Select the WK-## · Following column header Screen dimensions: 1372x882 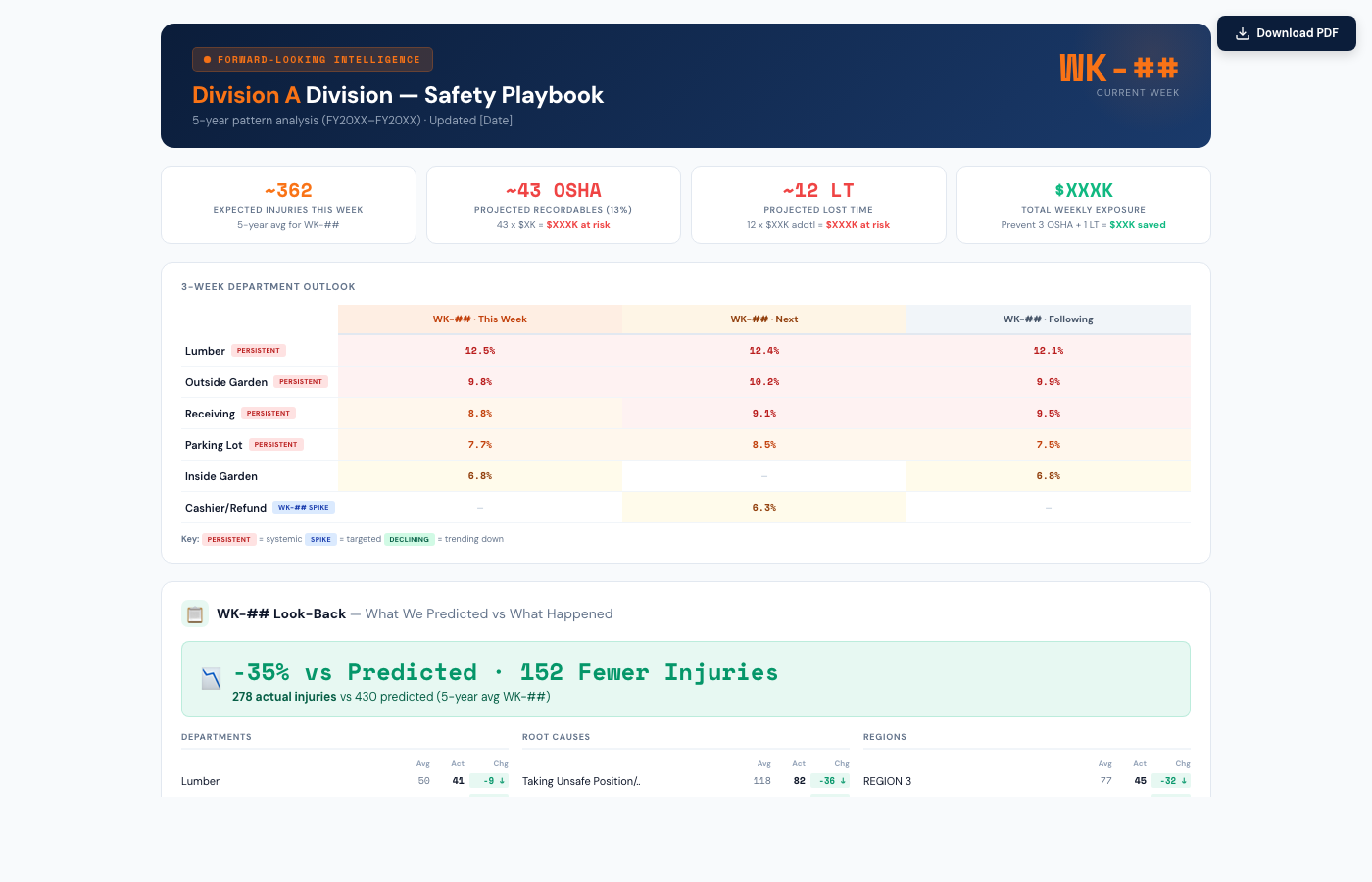click(1048, 319)
